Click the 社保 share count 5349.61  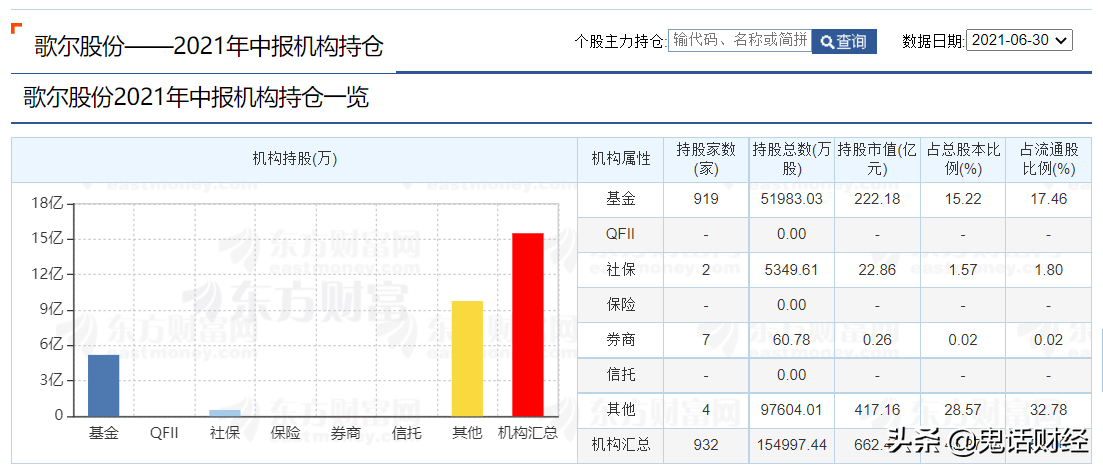click(791, 269)
